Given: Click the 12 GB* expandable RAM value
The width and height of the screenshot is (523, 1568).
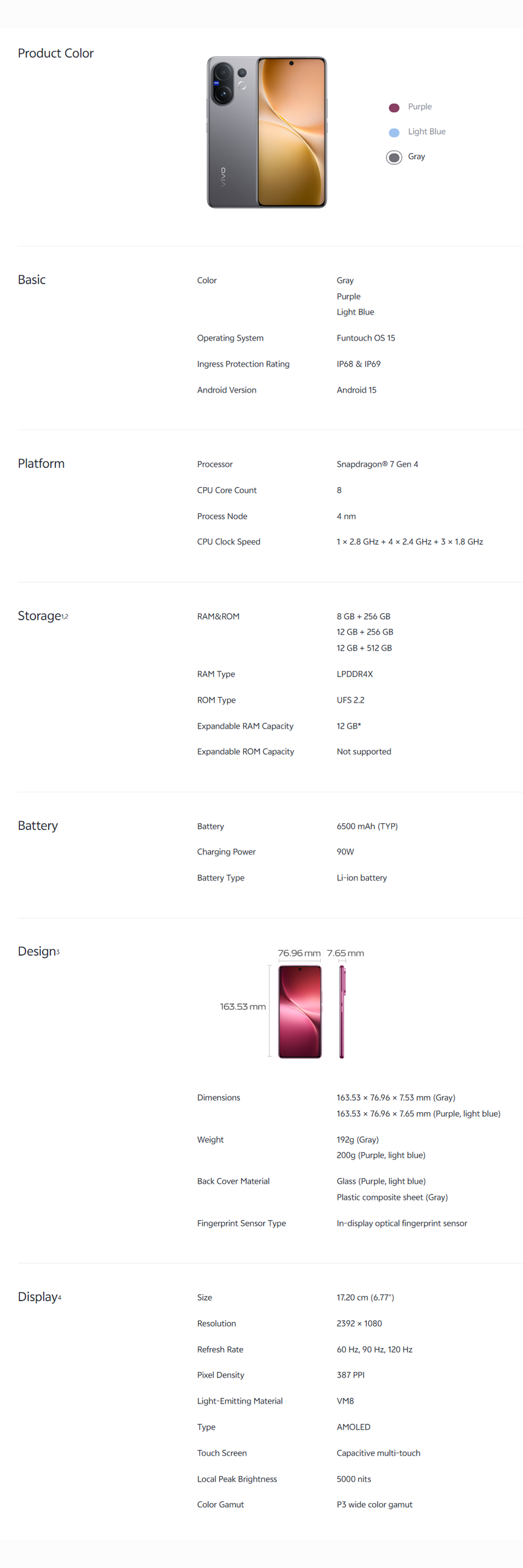Looking at the screenshot, I should [x=348, y=726].
